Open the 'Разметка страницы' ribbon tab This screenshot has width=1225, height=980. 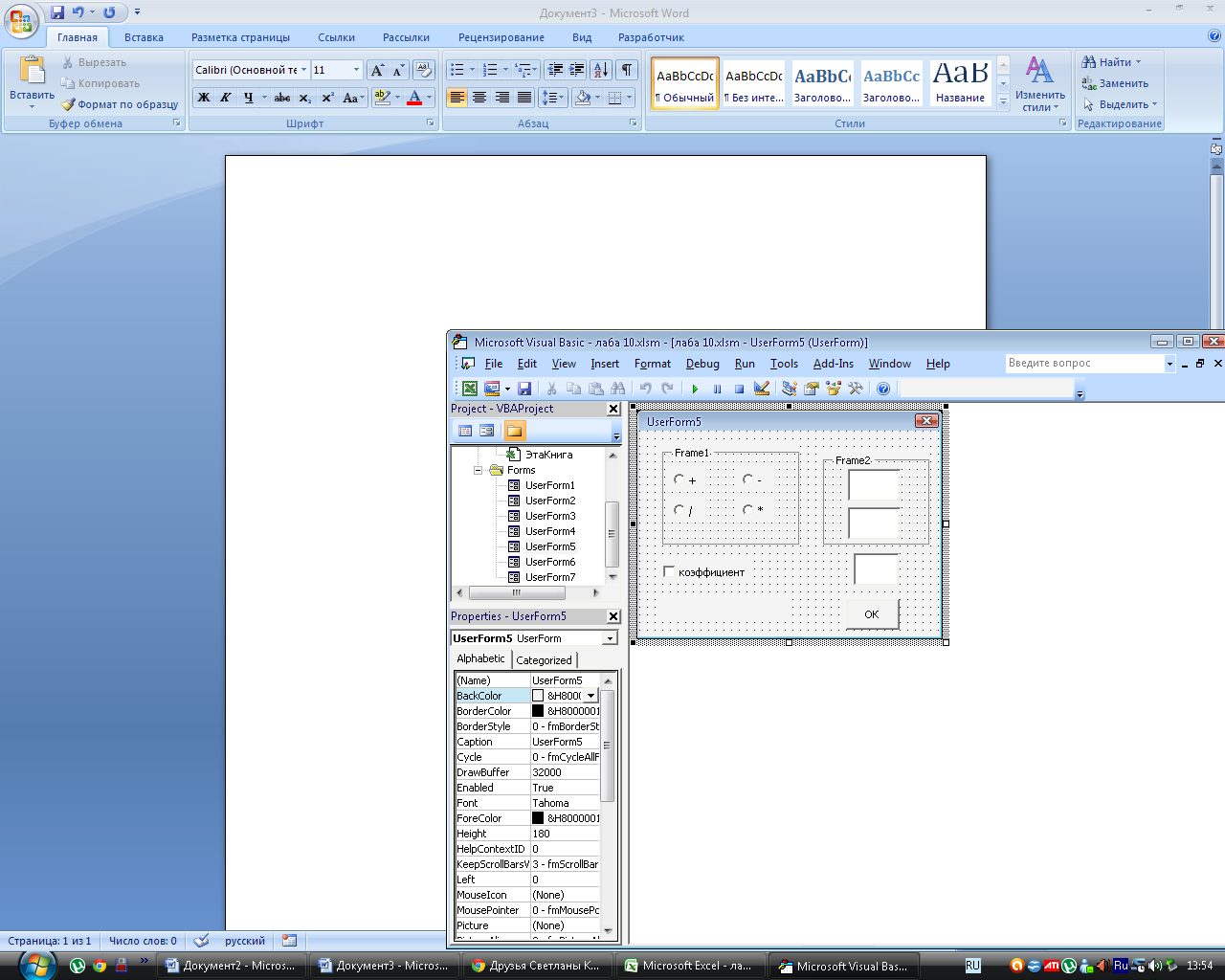240,37
